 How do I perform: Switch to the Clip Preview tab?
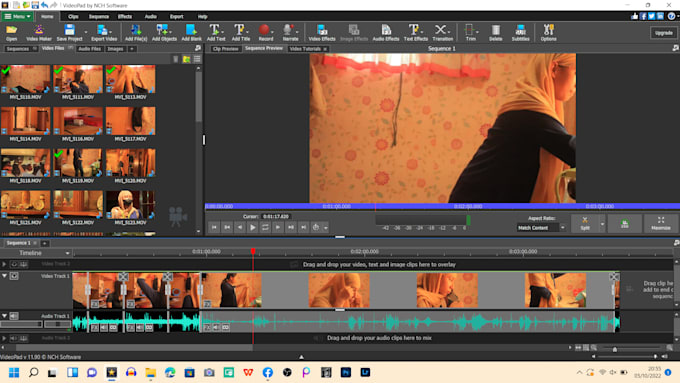pyautogui.click(x=225, y=49)
